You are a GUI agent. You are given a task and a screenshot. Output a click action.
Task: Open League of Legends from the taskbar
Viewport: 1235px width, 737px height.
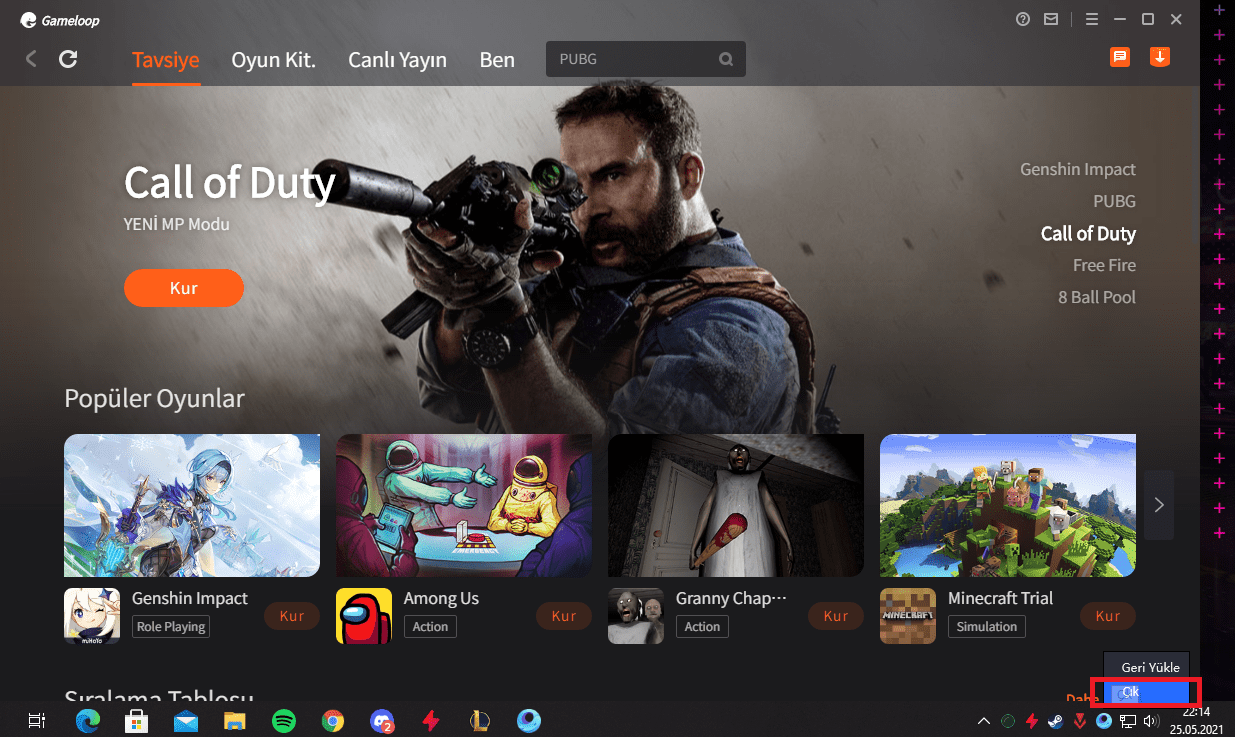click(x=480, y=720)
